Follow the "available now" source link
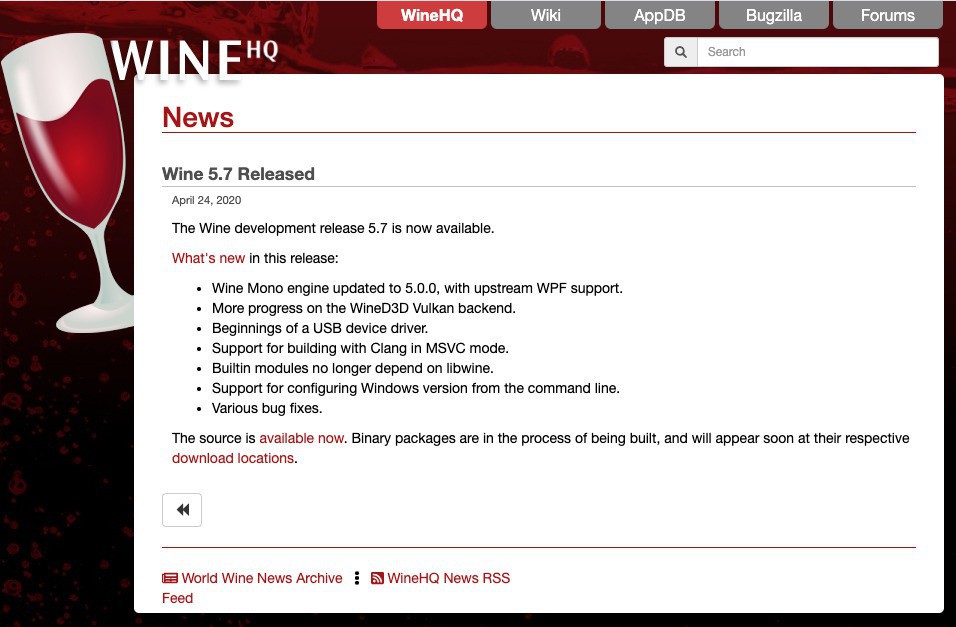Viewport: 956px width, 627px height. 301,438
